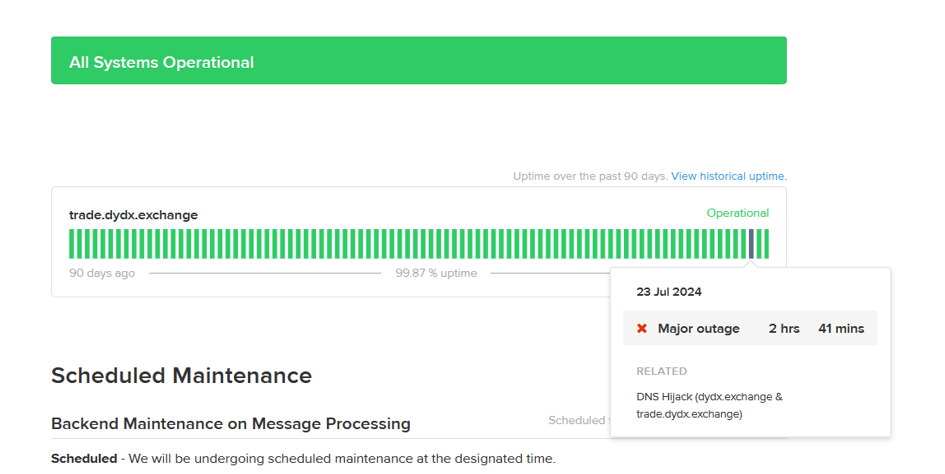The width and height of the screenshot is (945, 474).
Task: Click the last green uptime bar
Action: 766,244
